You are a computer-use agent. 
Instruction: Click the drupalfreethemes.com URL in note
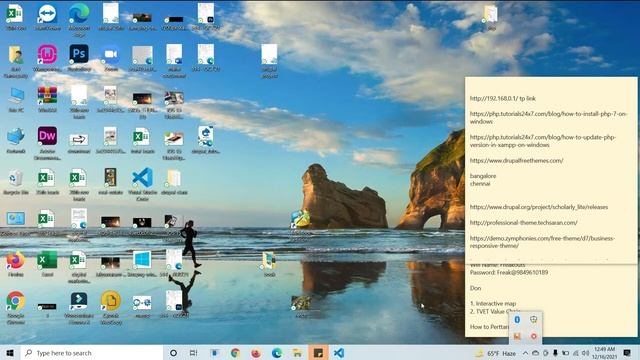(x=516, y=160)
